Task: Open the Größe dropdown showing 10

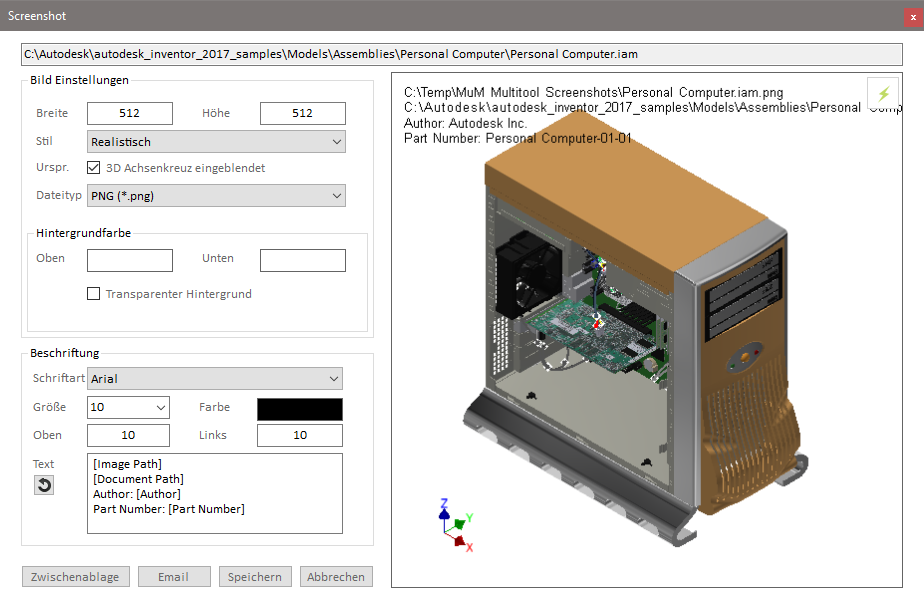Action: (127, 407)
